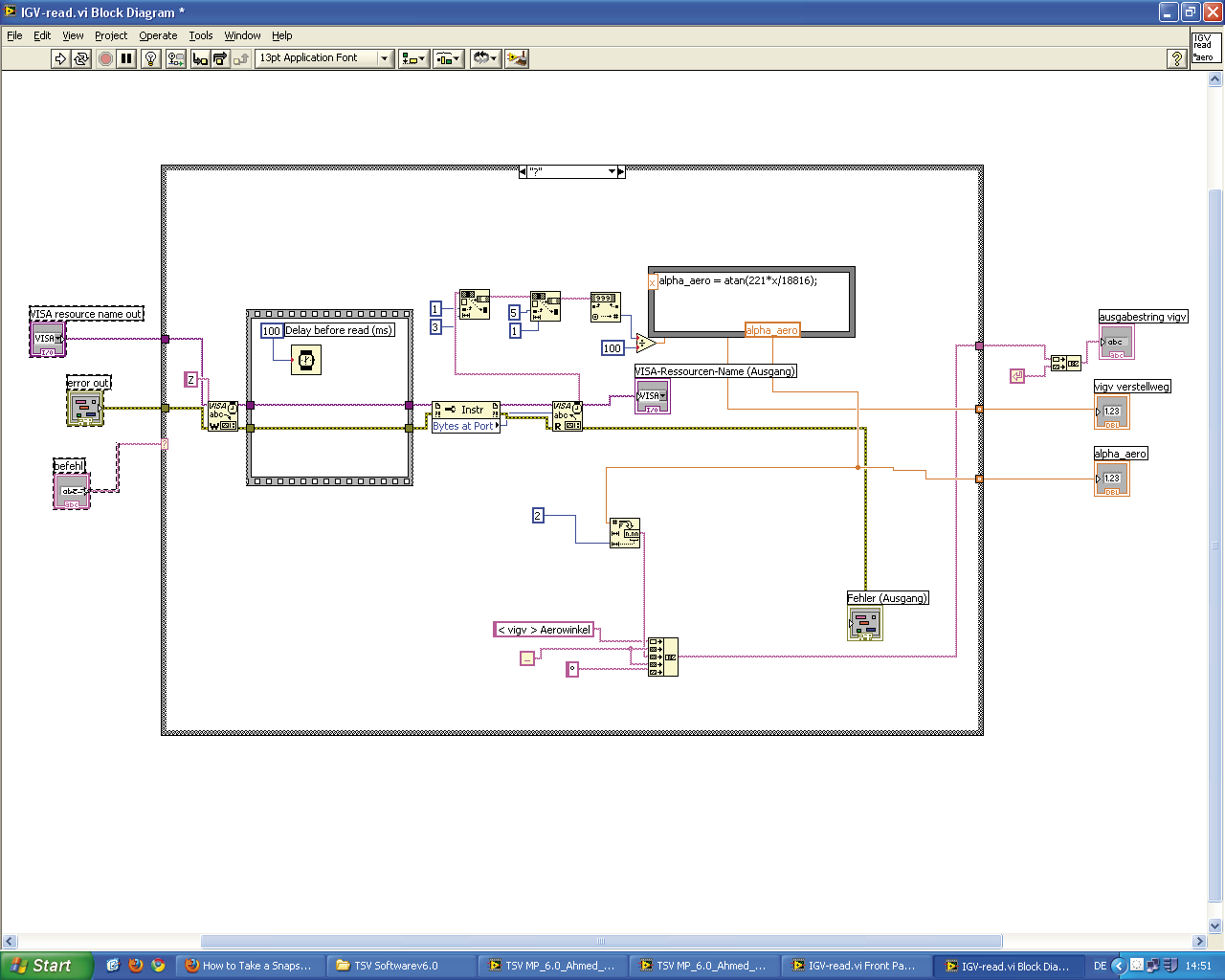
Task: Open the Help menu
Action: [x=281, y=35]
